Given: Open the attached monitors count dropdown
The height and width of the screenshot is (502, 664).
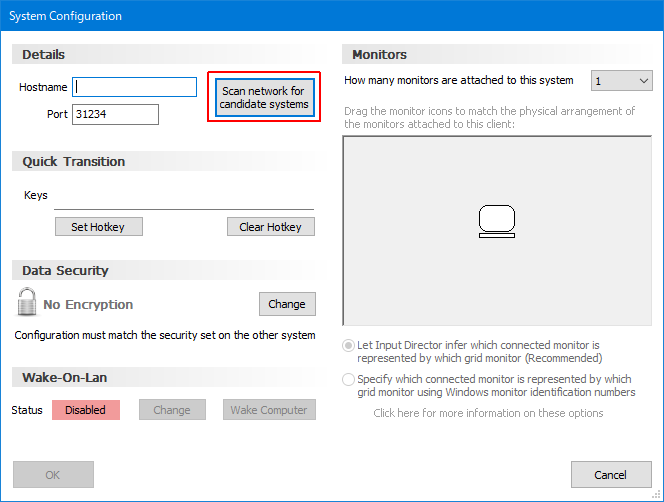Looking at the screenshot, I should [x=621, y=81].
